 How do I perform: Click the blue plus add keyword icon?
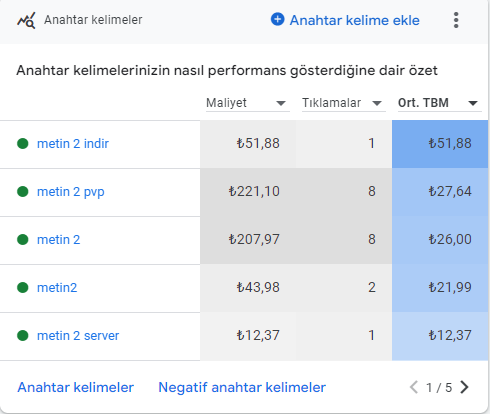tap(277, 19)
